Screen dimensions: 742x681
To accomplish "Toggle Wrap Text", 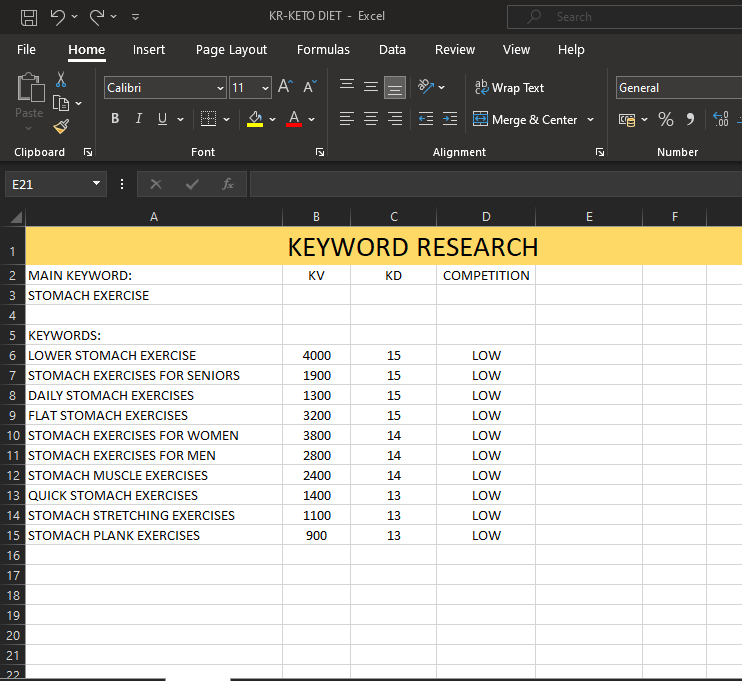I will pyautogui.click(x=509, y=88).
